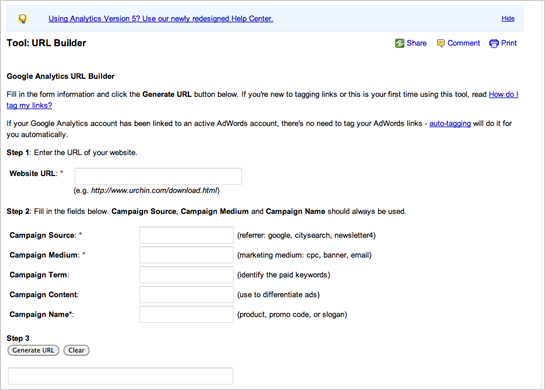Click the 'identify the paid keywords' hint
Screen dimensions: 545x390
click(284, 275)
